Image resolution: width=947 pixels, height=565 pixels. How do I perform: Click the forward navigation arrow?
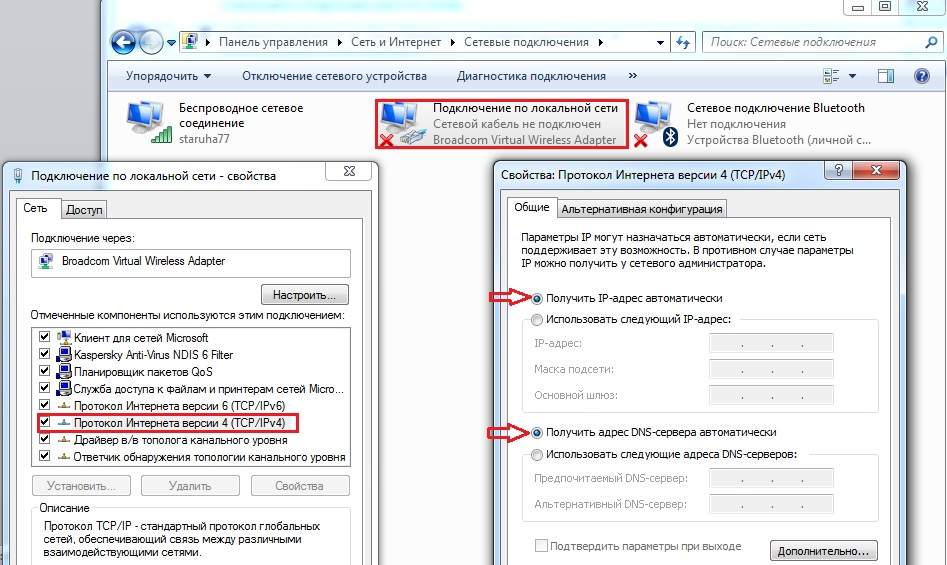tap(151, 42)
